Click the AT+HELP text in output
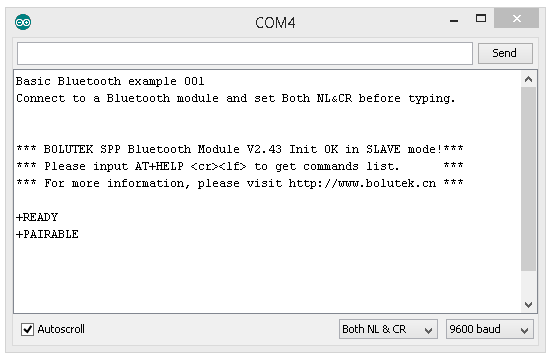Screen dimensions: 551x361 pos(159,166)
